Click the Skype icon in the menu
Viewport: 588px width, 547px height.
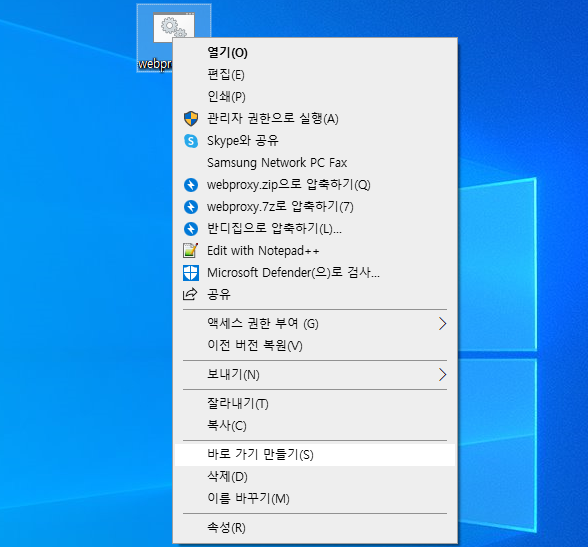191,141
